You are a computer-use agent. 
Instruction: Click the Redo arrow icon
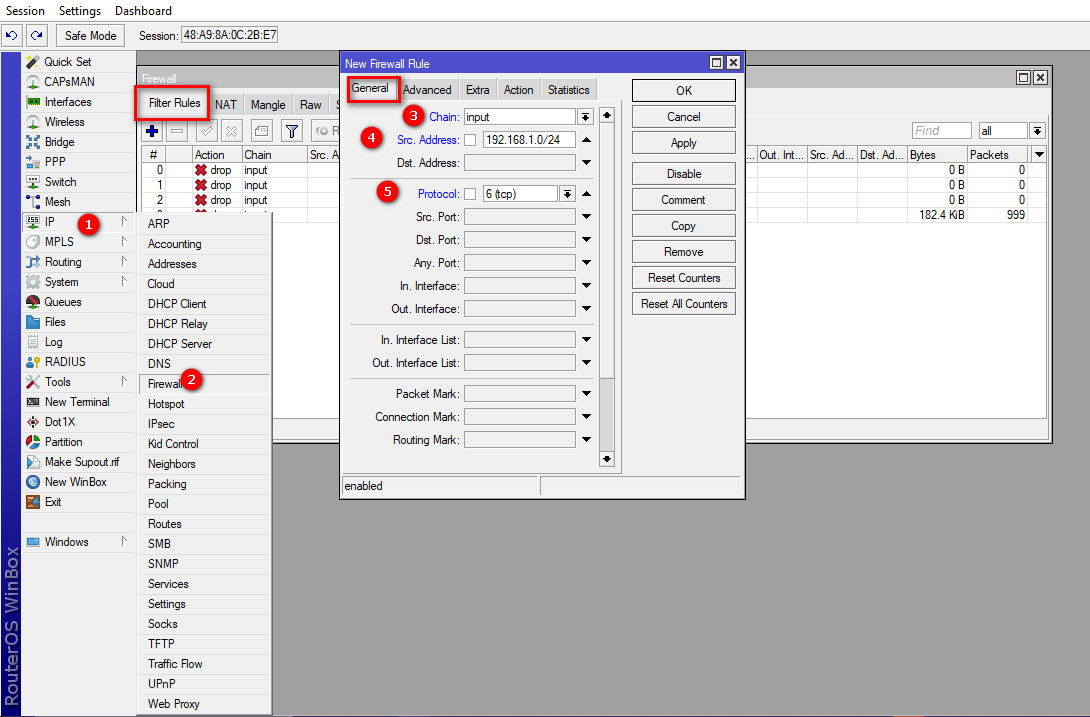[36, 36]
